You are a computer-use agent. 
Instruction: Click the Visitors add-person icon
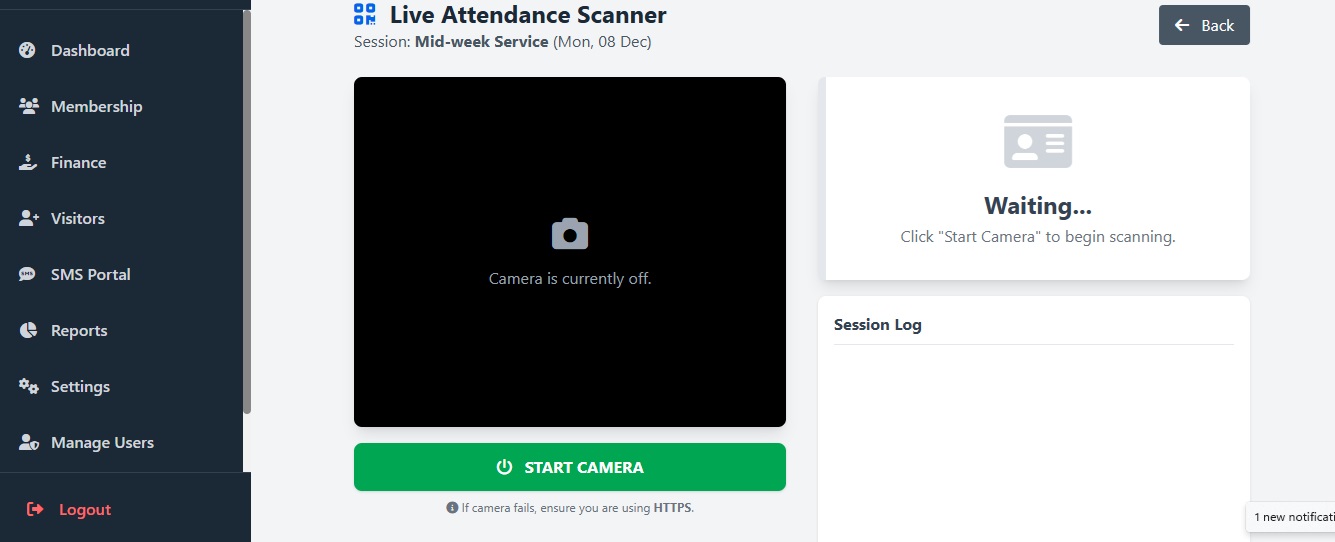pyautogui.click(x=28, y=218)
